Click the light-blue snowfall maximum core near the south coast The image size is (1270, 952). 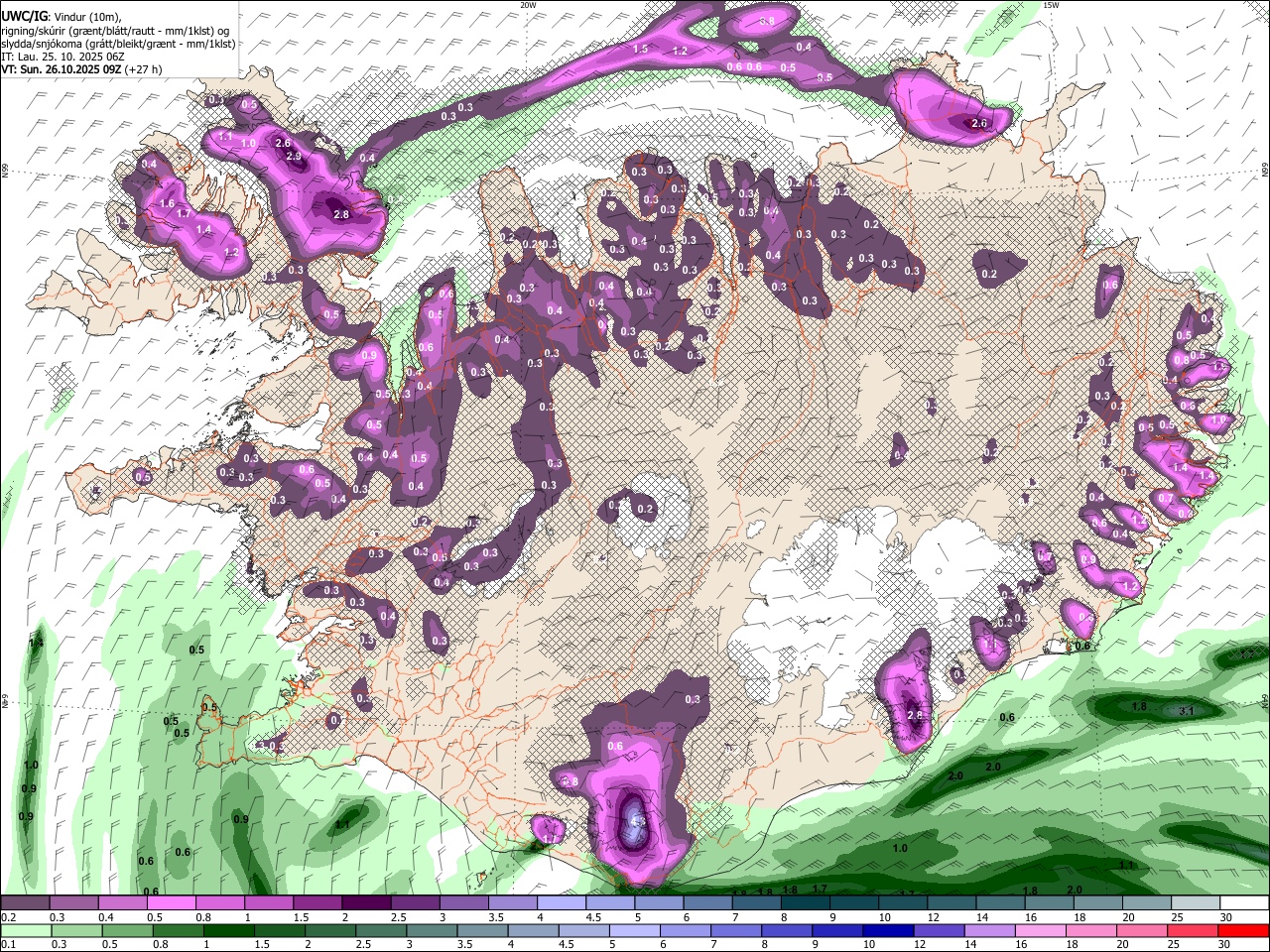636,823
